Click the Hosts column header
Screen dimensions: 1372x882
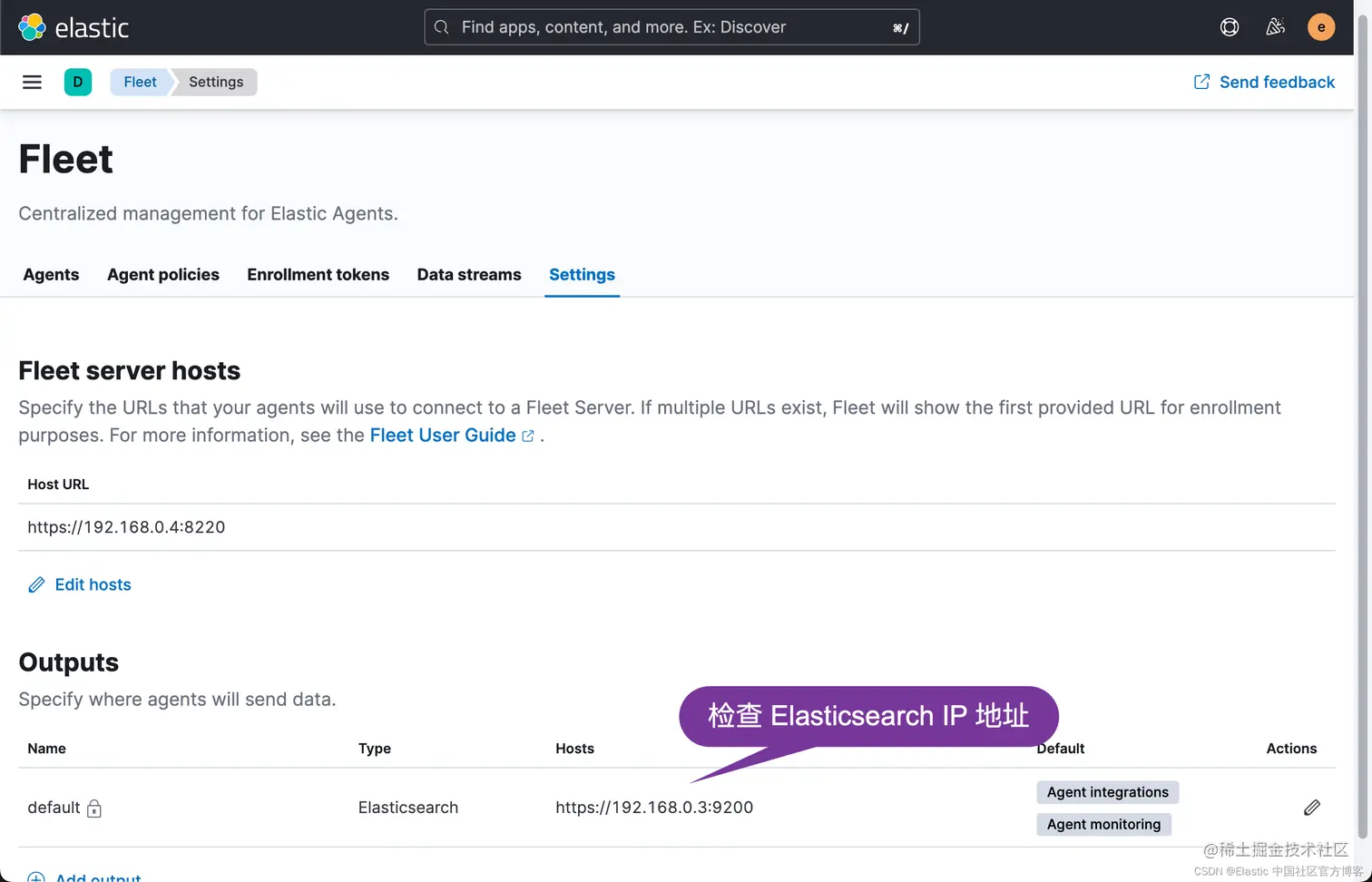[575, 749]
